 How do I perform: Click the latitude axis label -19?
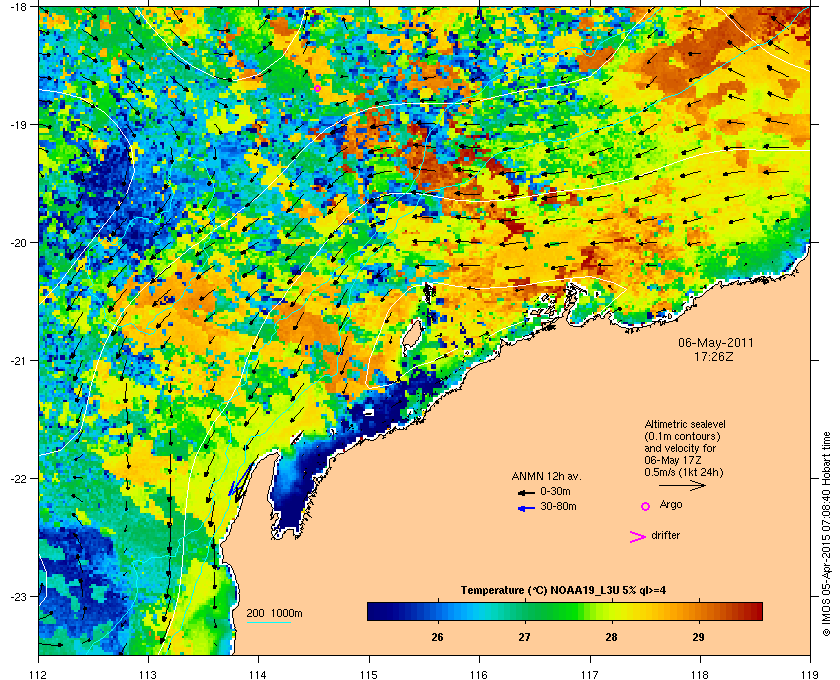coord(19,125)
